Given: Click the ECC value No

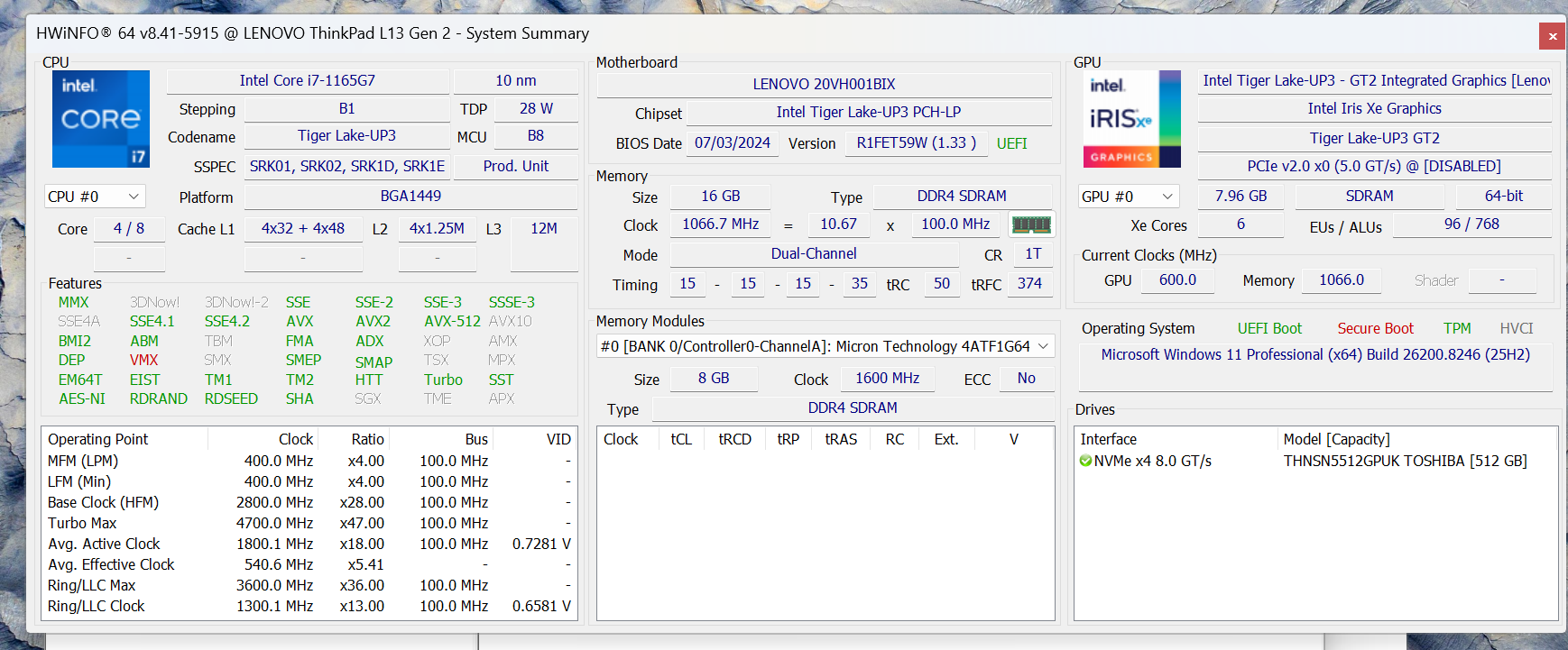Looking at the screenshot, I should click(x=1027, y=378).
